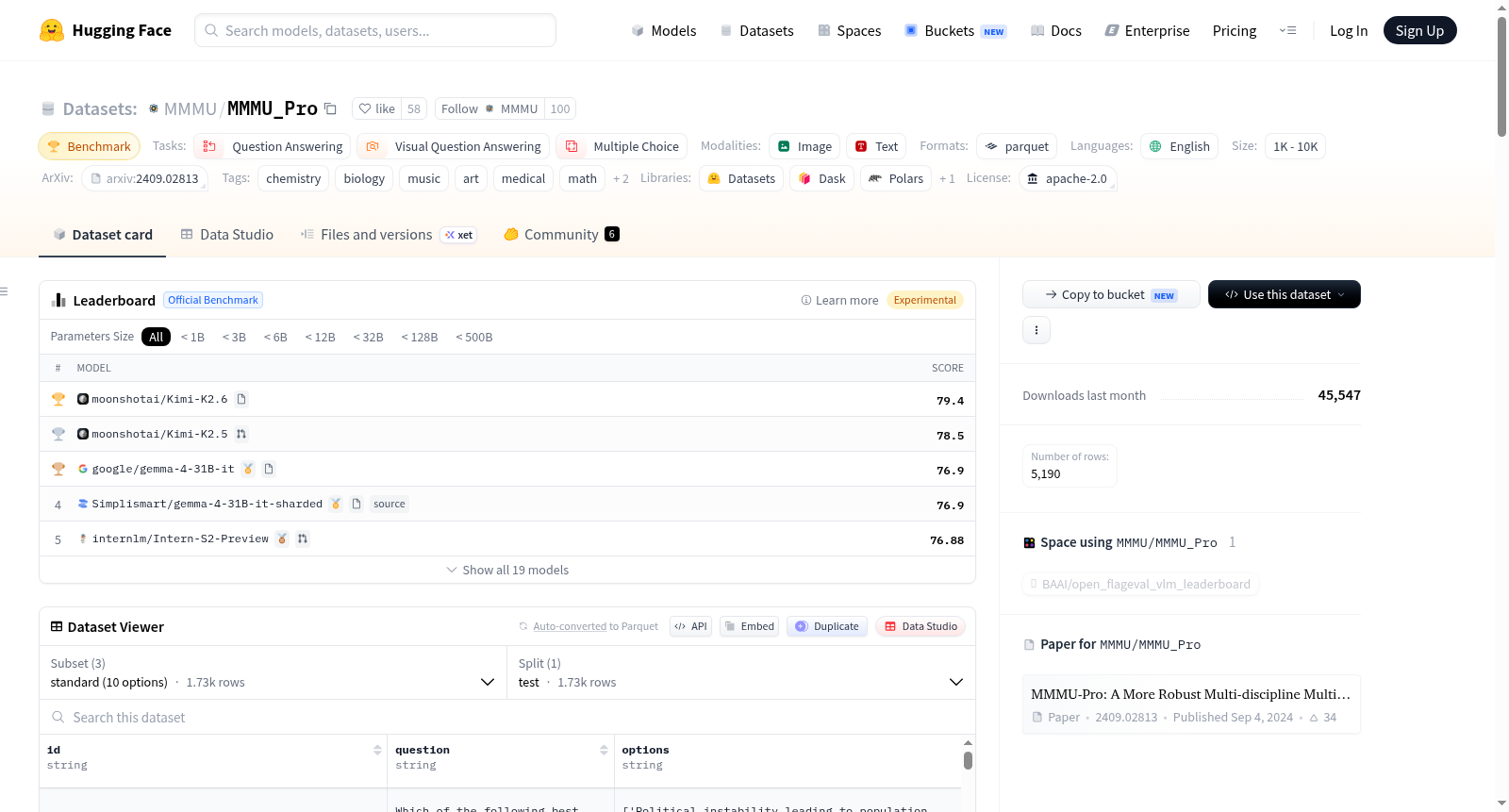Open document icon beside gemma-4-31B-it-sharded

357,504
